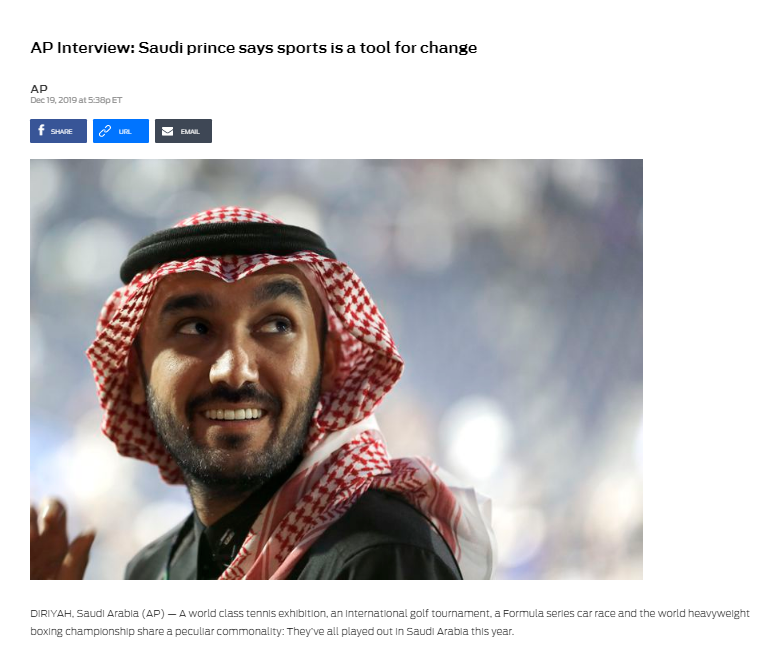Click the Dec 19, 2019 publish date
This screenshot has width=772, height=647.
click(x=53, y=100)
